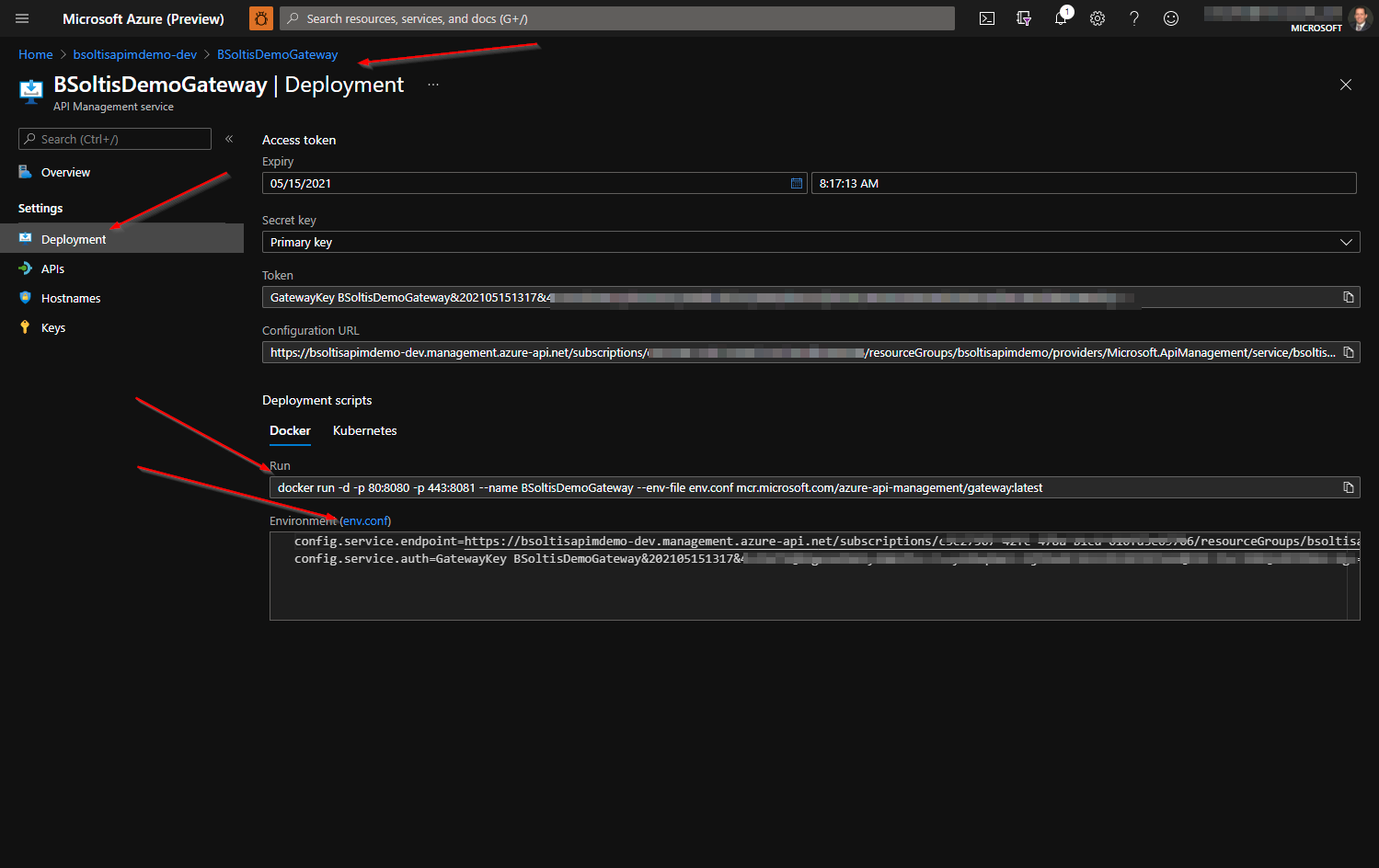Image resolution: width=1379 pixels, height=868 pixels.
Task: Open the help question mark icon
Action: pos(1133,17)
